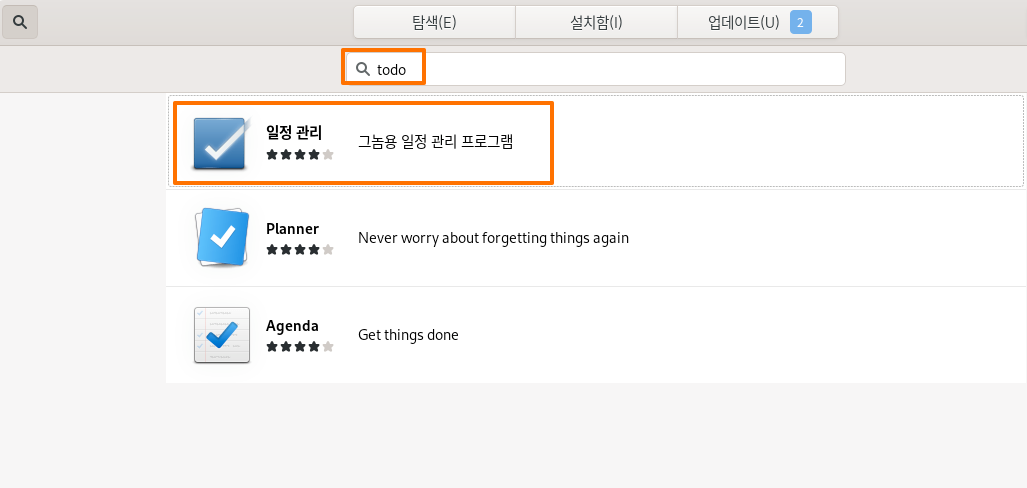Click the updates count badge showing 2
The width and height of the screenshot is (1027, 488).
tap(800, 22)
